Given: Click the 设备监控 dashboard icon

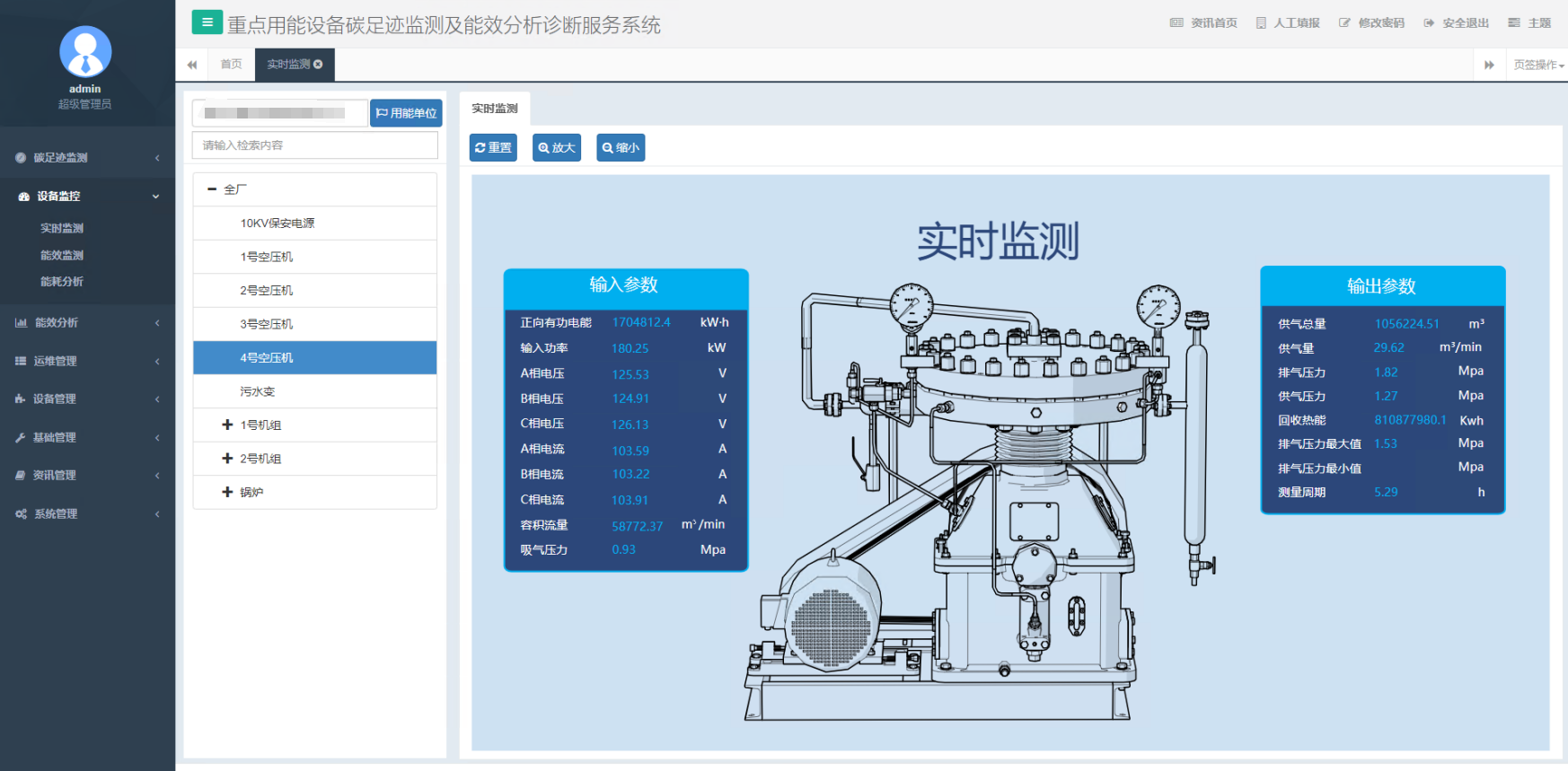Looking at the screenshot, I should pos(23,197).
